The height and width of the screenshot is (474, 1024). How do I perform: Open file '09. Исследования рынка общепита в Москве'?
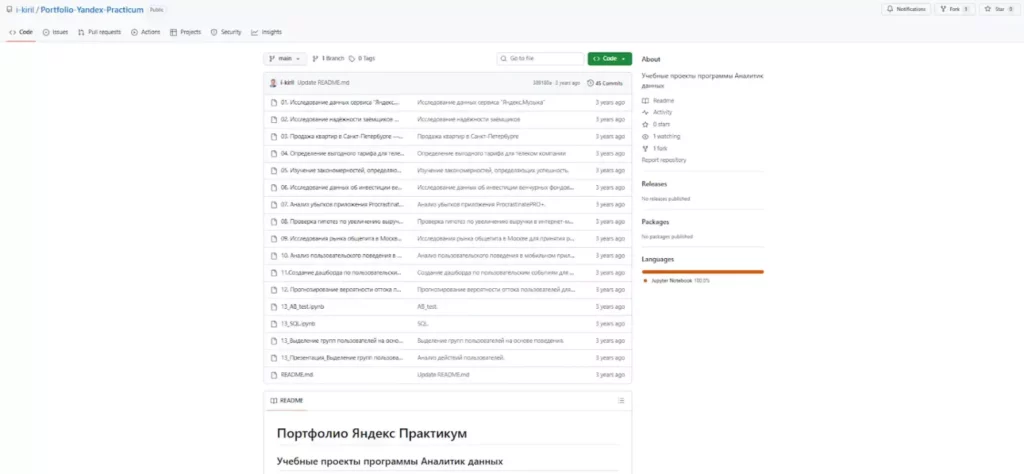341,238
